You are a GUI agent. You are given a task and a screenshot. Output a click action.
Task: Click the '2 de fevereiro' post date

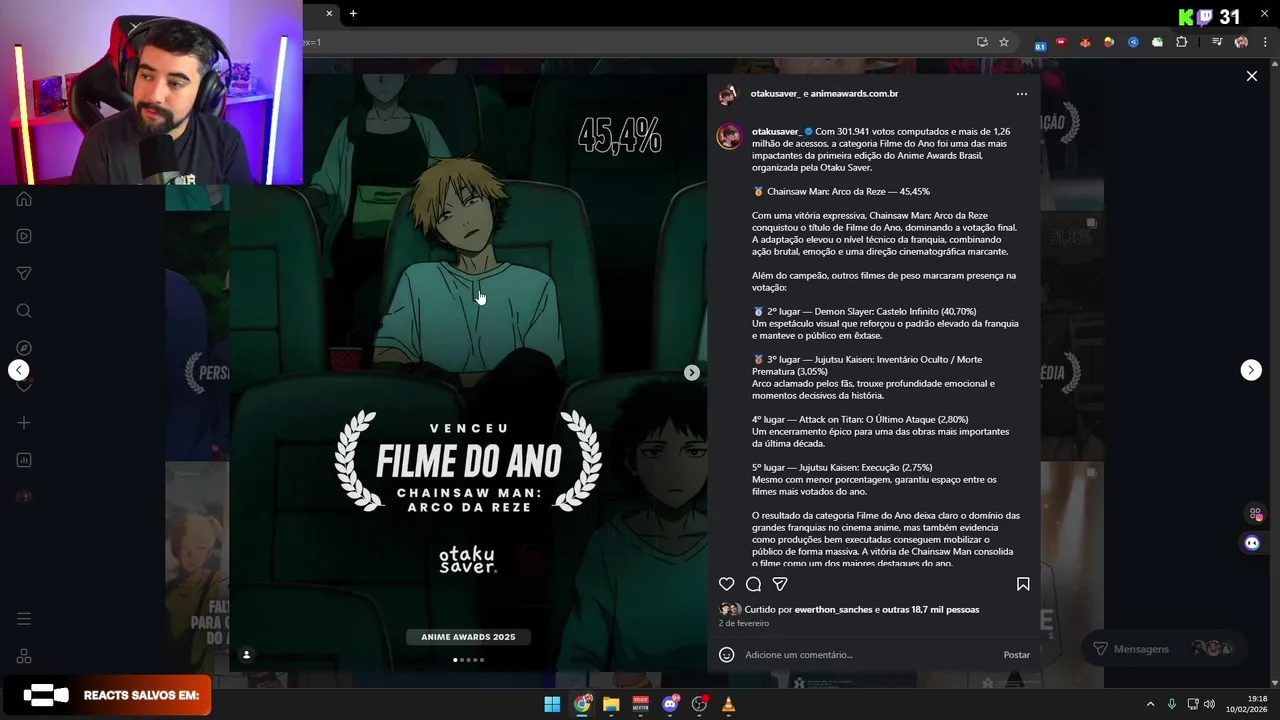click(744, 623)
